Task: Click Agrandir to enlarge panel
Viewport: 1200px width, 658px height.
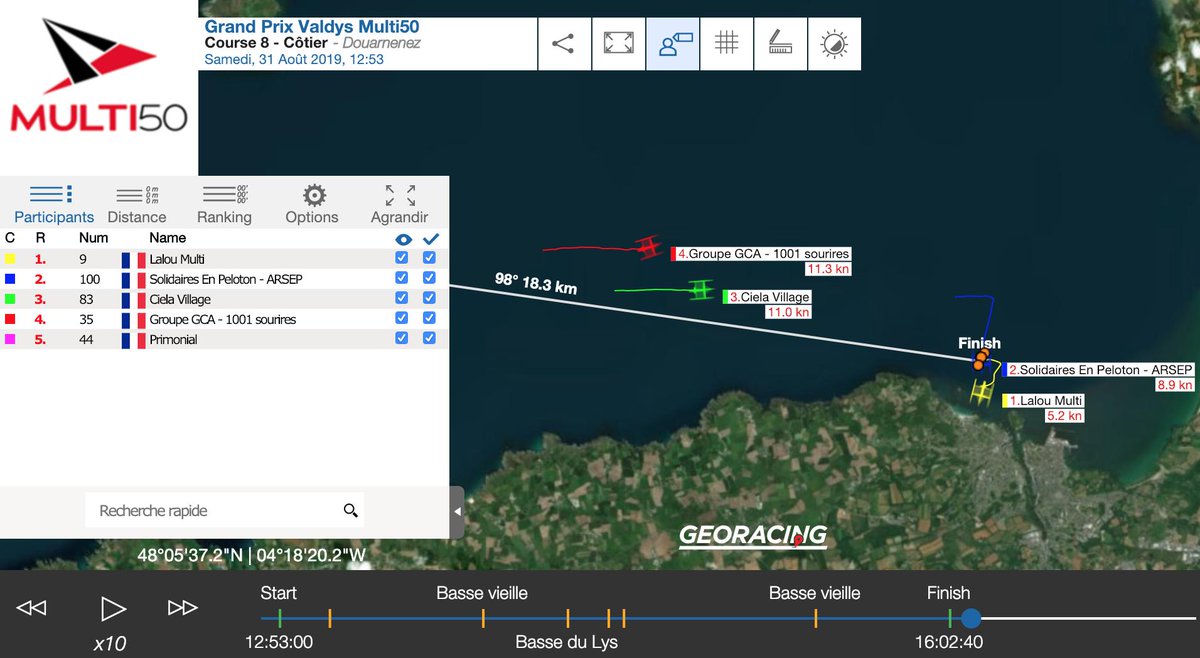Action: (x=399, y=204)
